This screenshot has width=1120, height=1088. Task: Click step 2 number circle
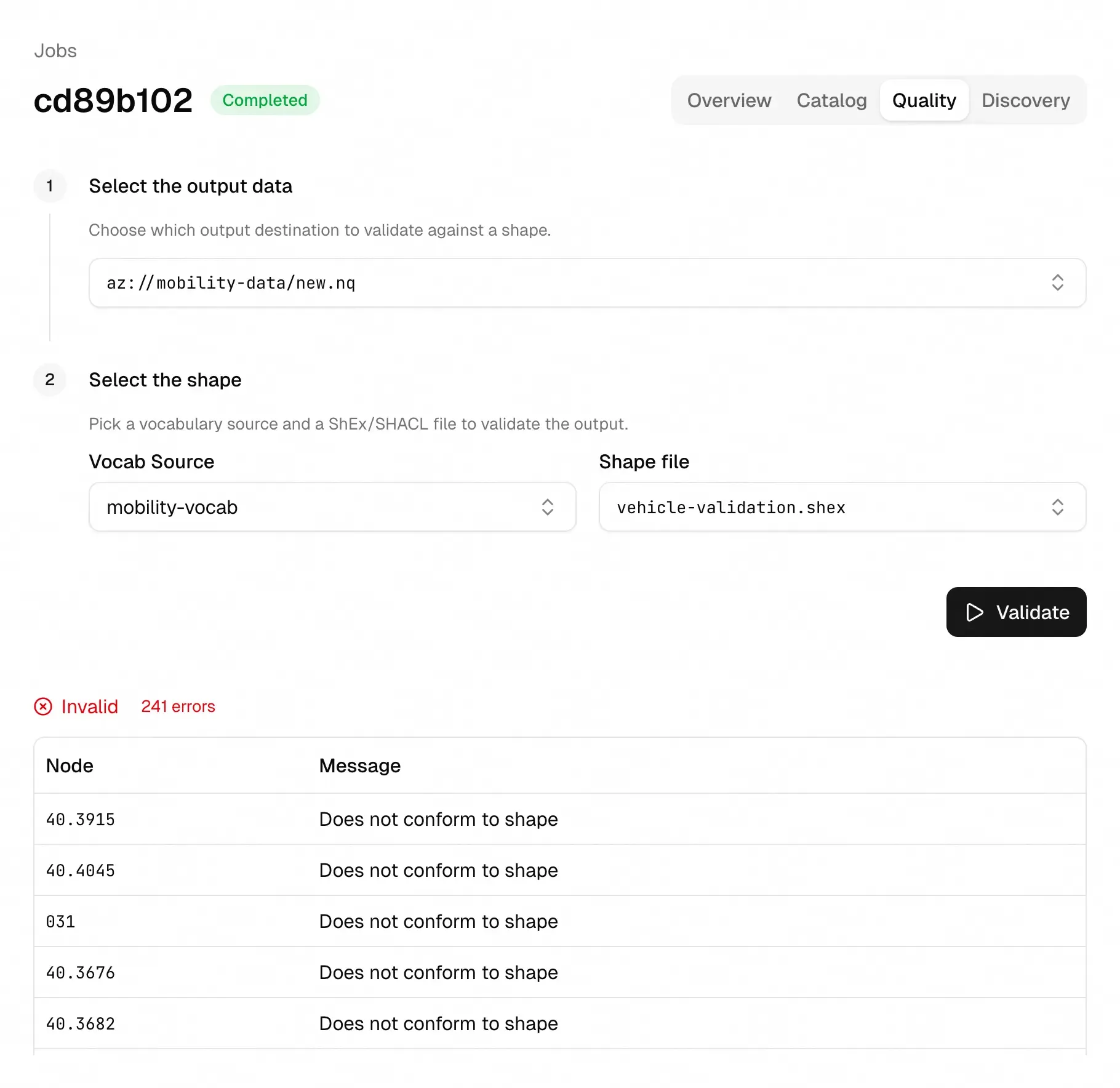50,380
